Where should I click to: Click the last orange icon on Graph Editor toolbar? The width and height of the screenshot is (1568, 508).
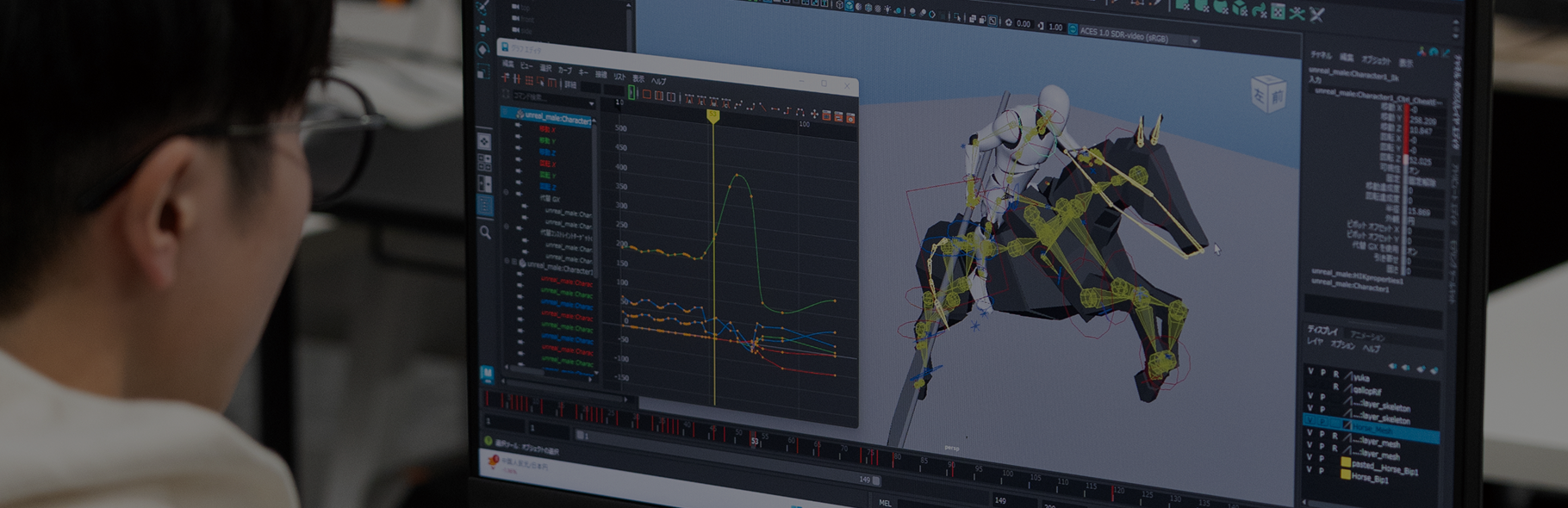(850, 118)
